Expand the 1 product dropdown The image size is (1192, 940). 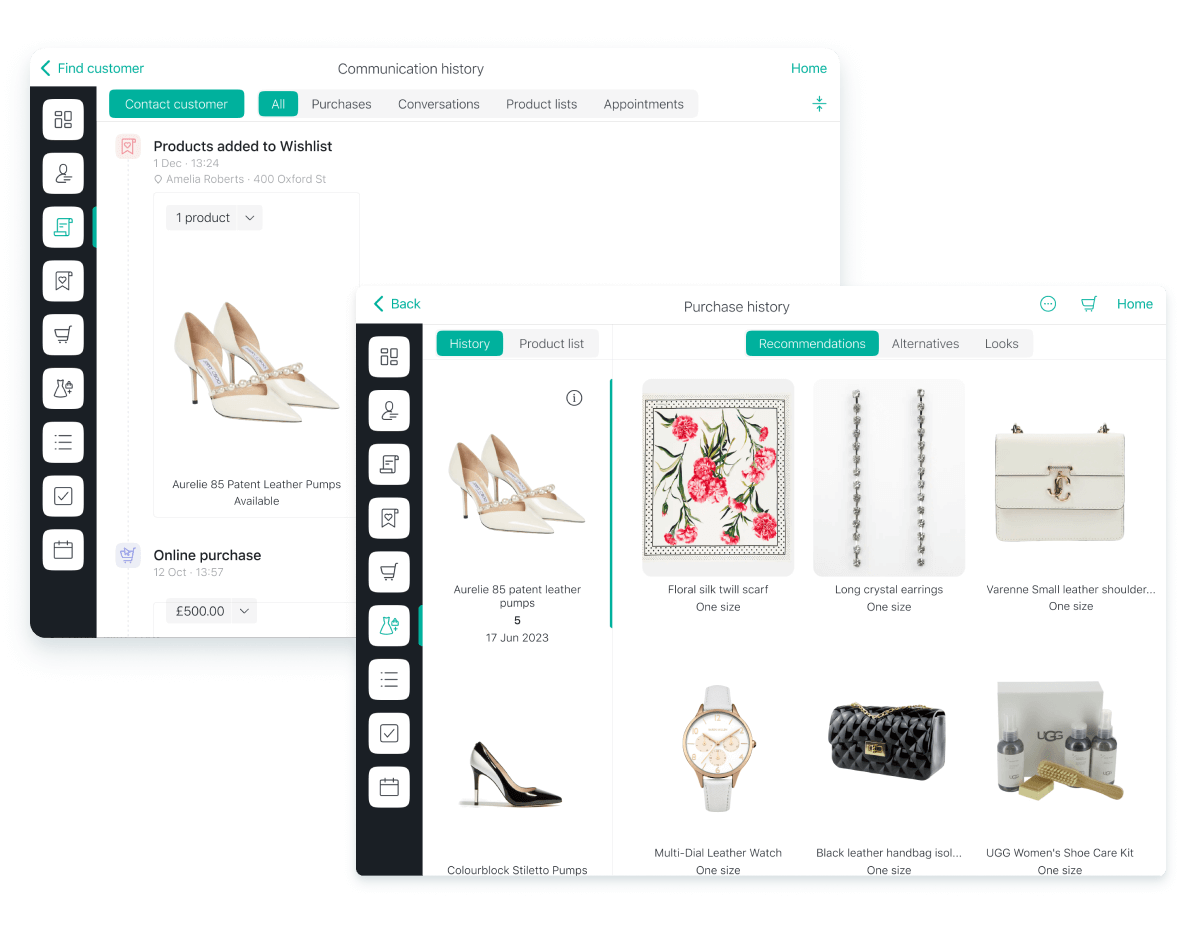[214, 218]
